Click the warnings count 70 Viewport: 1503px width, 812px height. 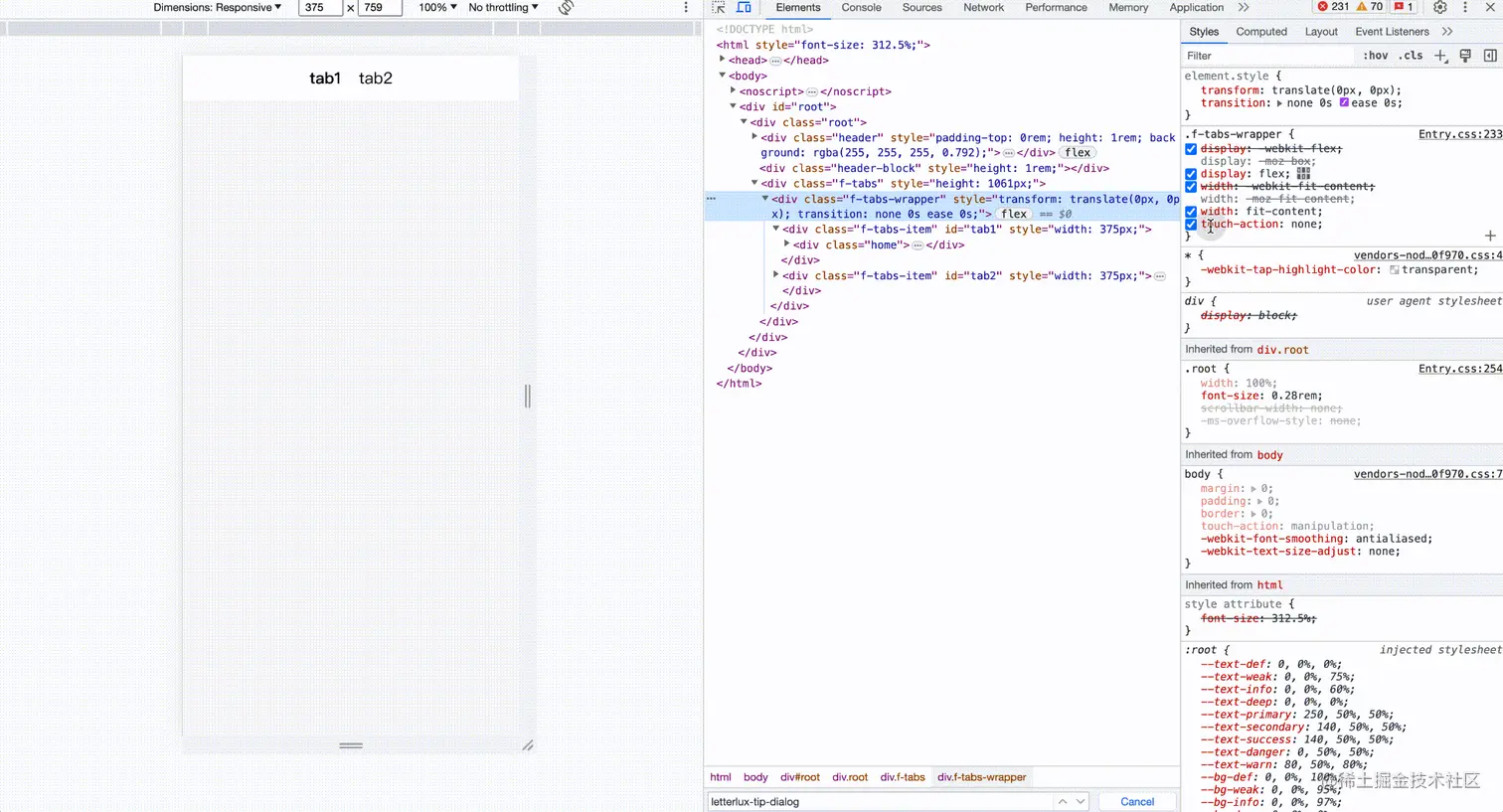click(1370, 7)
